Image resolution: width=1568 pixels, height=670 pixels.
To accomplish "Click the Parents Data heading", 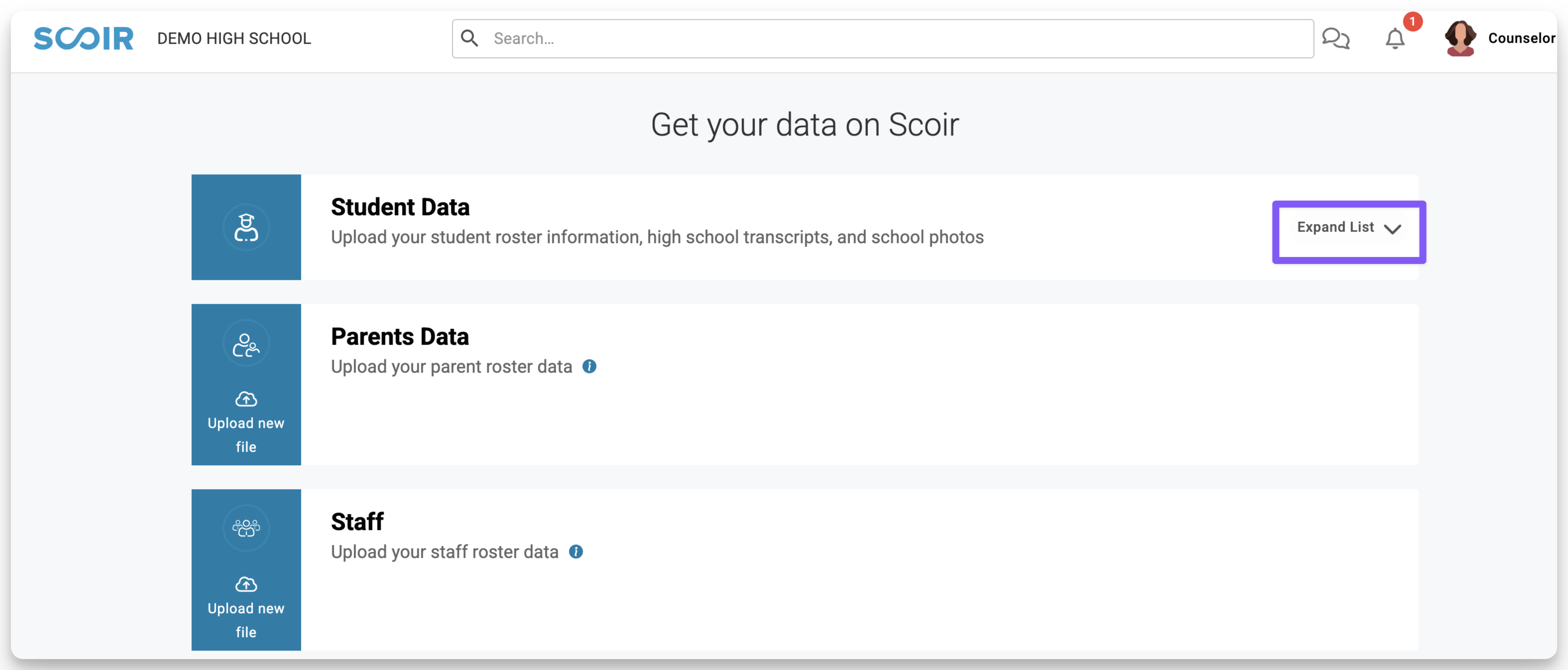I will pos(399,337).
